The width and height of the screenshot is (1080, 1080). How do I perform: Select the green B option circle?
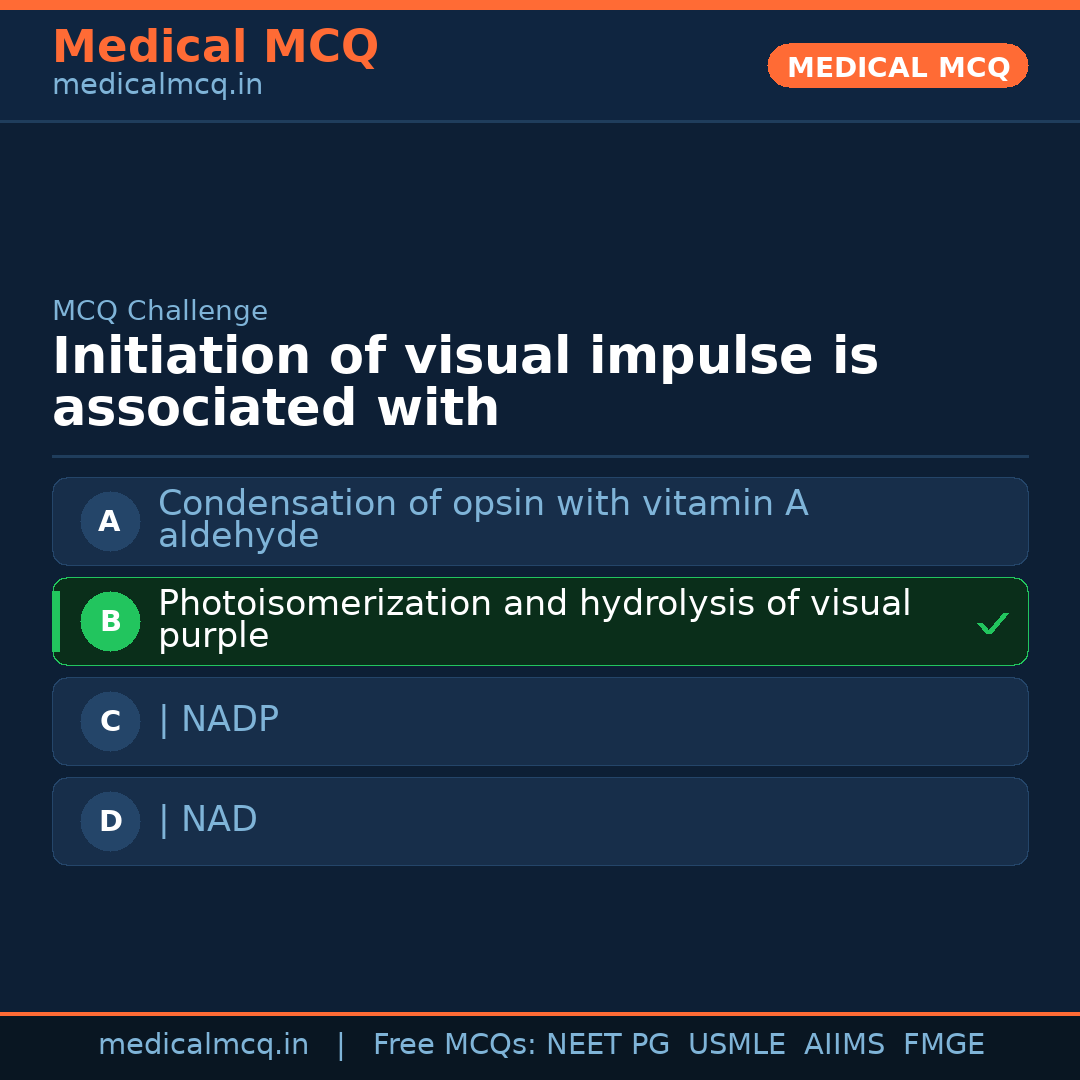(x=110, y=621)
